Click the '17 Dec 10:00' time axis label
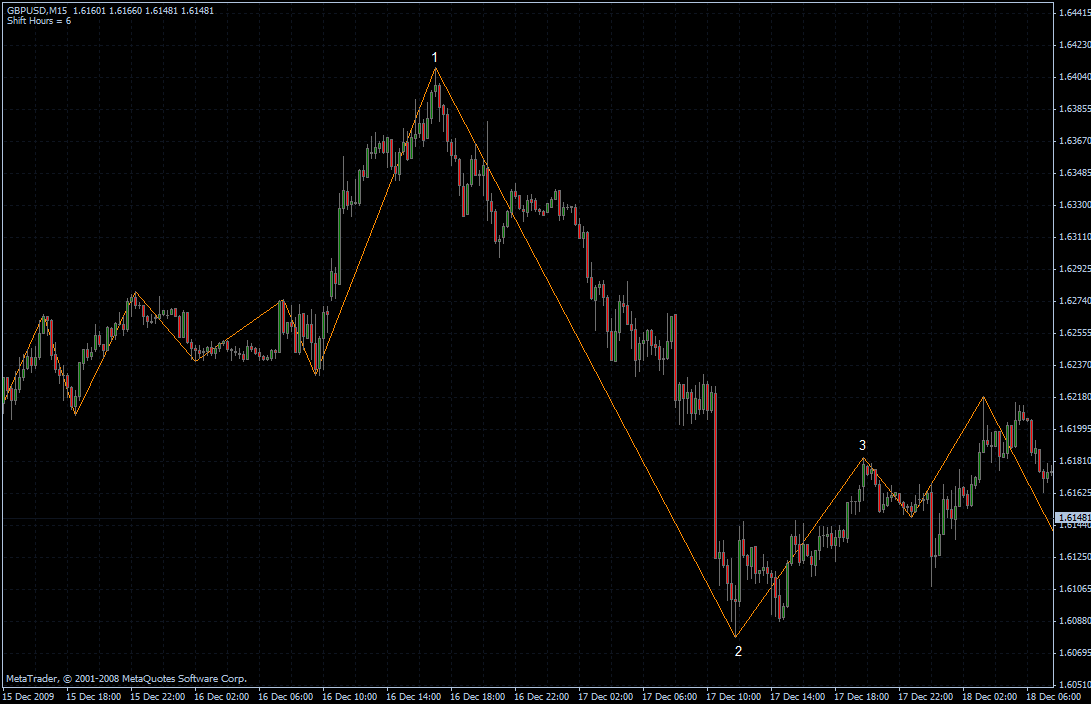 pos(733,696)
